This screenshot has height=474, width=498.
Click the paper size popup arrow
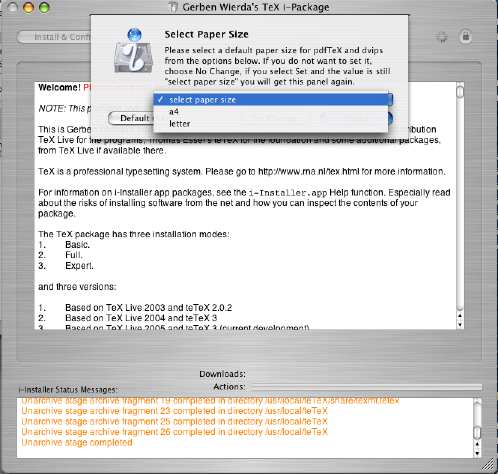point(390,99)
